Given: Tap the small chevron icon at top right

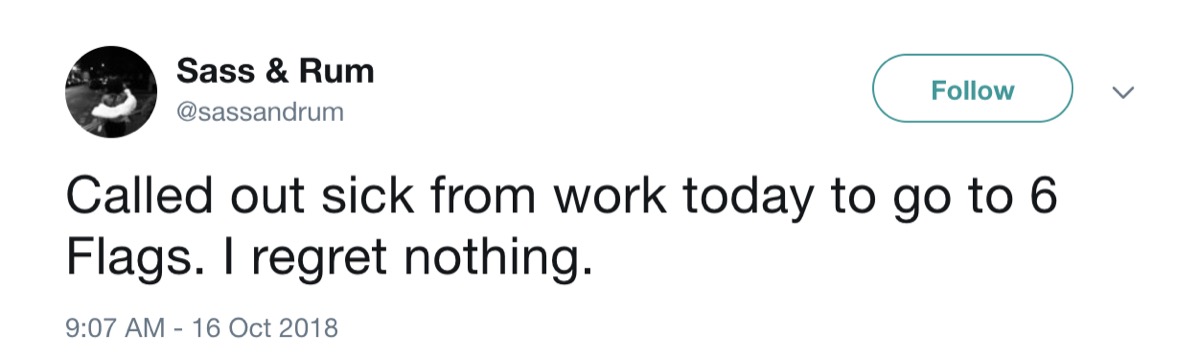Looking at the screenshot, I should coord(1124,92).
